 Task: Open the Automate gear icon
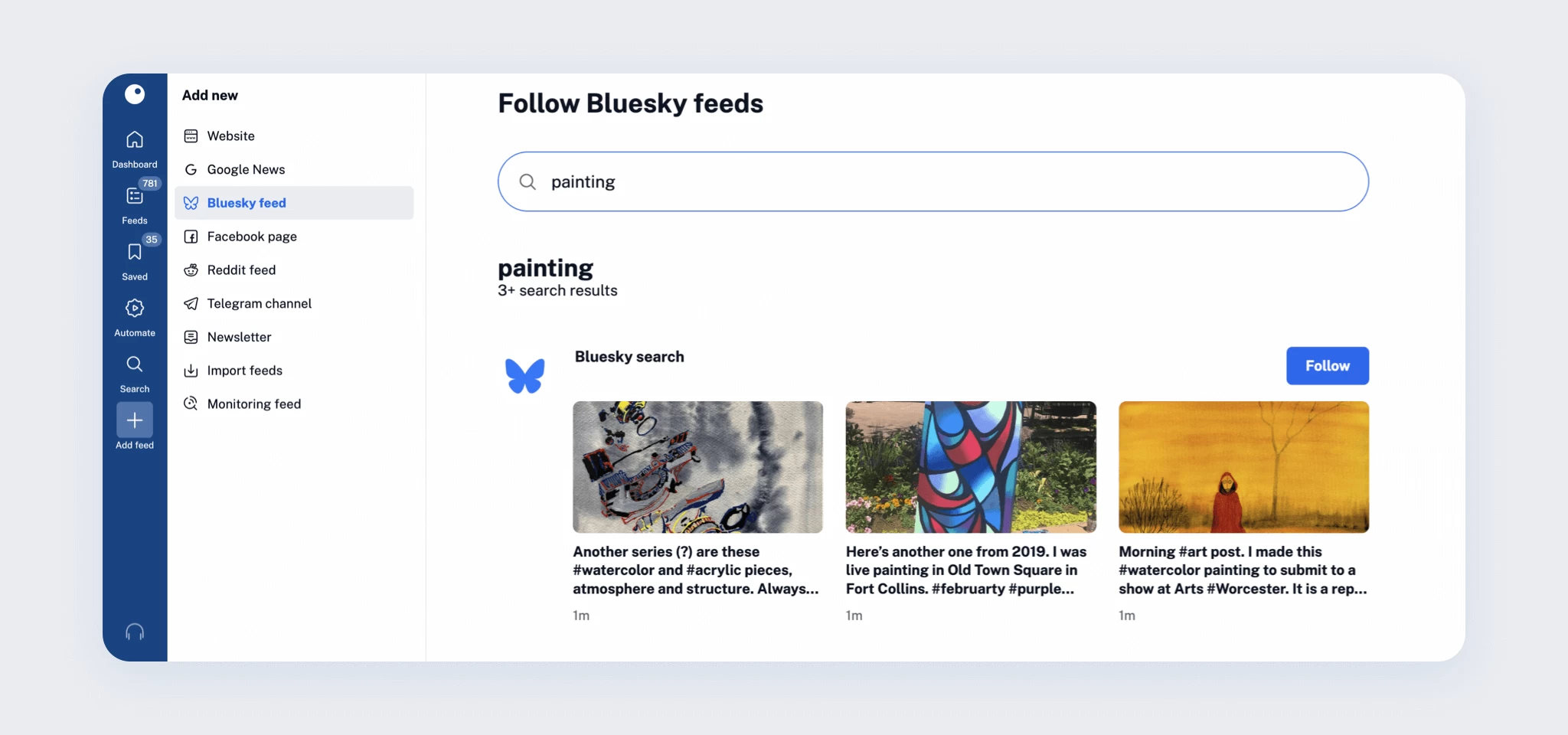click(x=135, y=309)
